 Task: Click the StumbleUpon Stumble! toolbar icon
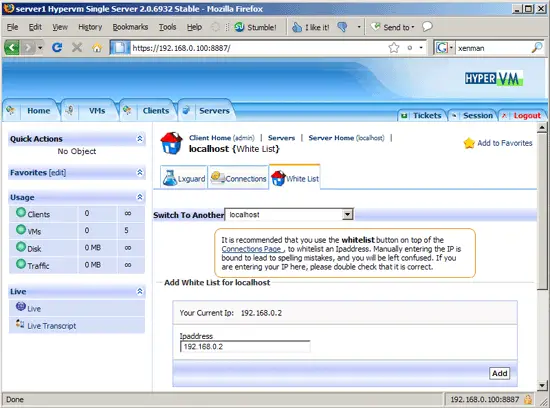coord(239,27)
